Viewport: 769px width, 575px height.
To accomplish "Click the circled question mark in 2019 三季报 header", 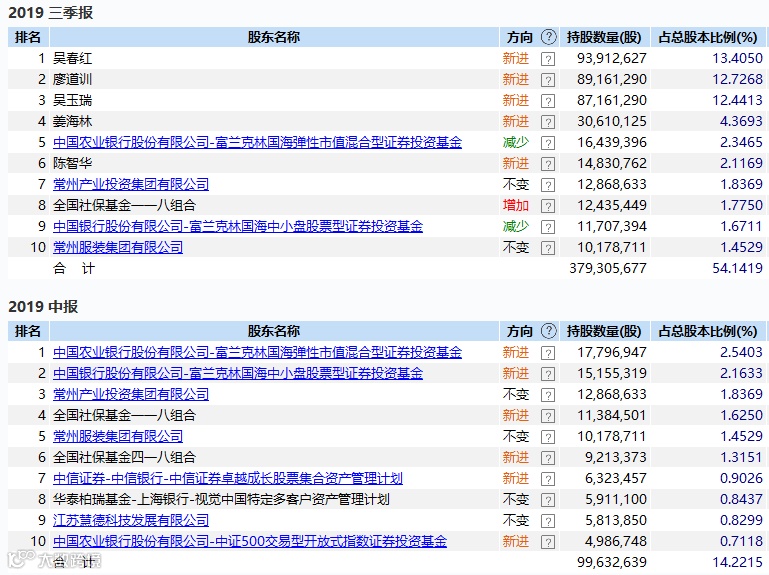I will (549, 37).
